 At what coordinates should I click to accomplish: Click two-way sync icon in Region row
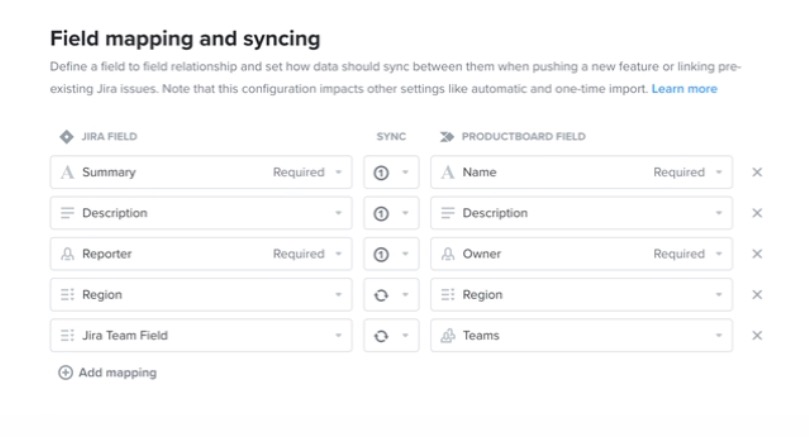pyautogui.click(x=381, y=295)
